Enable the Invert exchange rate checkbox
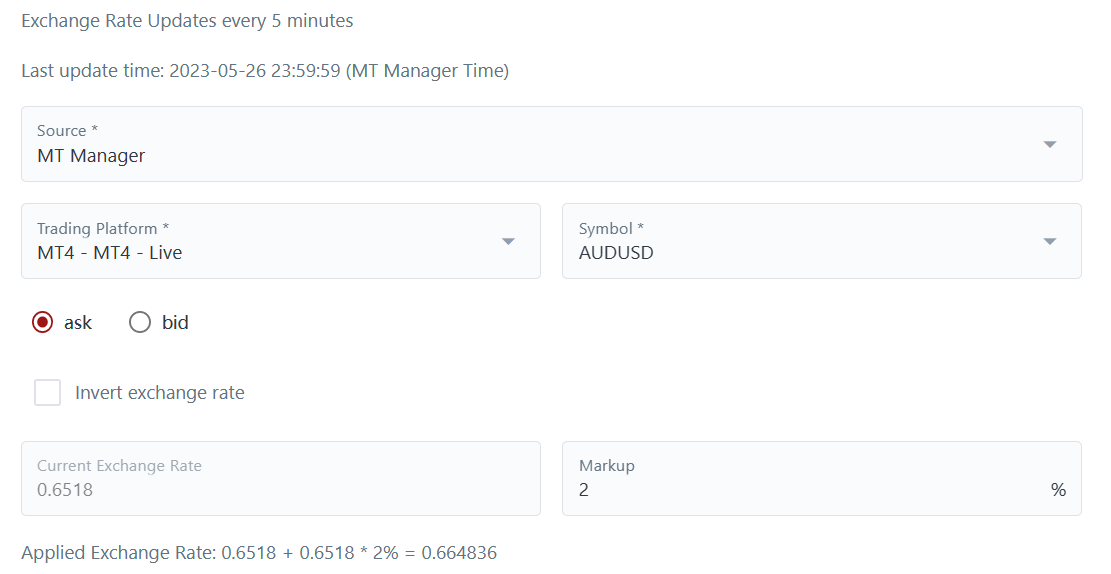 click(47, 392)
